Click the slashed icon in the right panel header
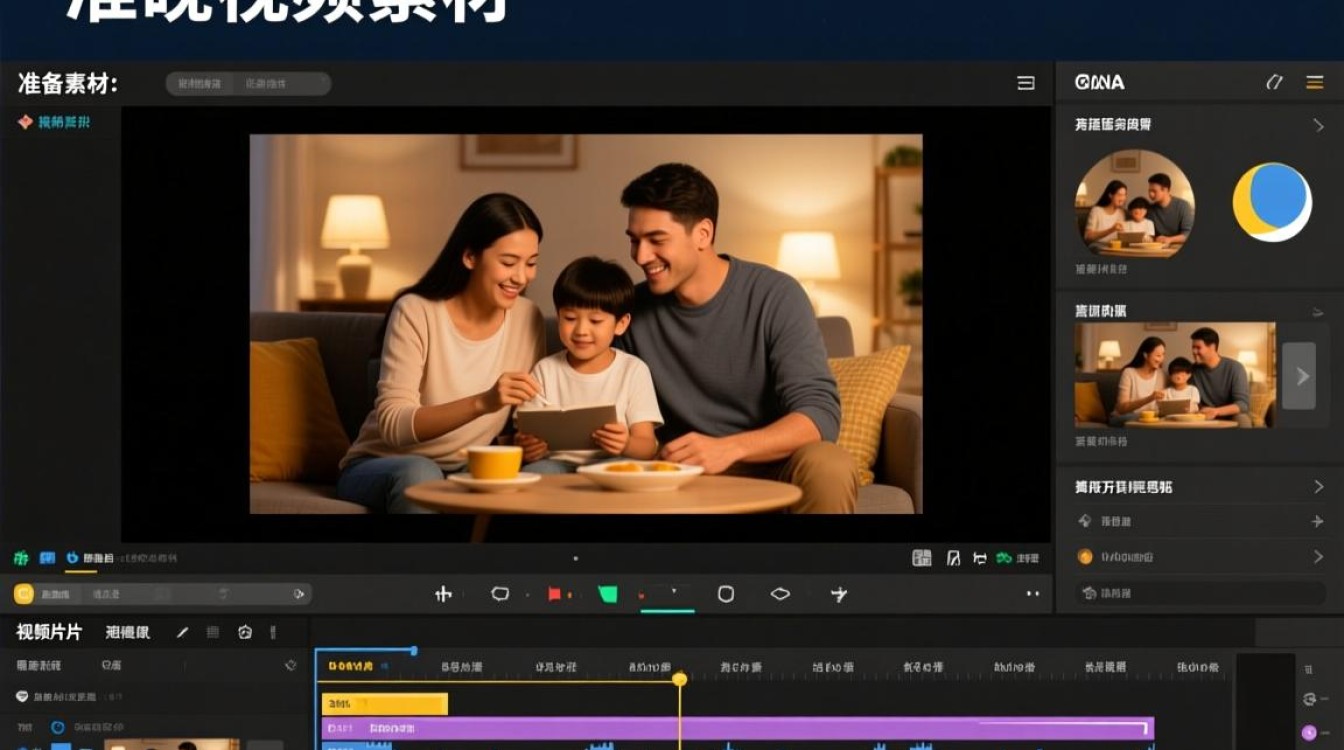The image size is (1344, 750). pos(1274,82)
